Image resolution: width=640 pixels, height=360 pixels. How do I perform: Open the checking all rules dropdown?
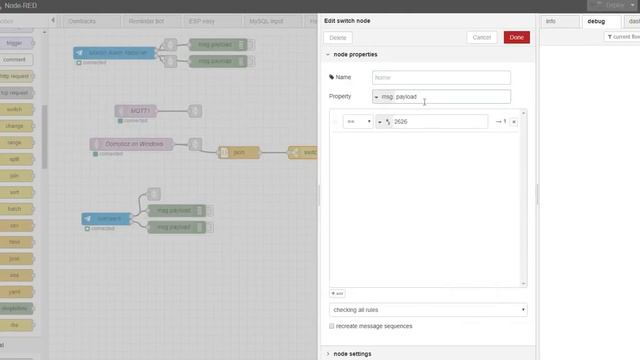coord(428,310)
